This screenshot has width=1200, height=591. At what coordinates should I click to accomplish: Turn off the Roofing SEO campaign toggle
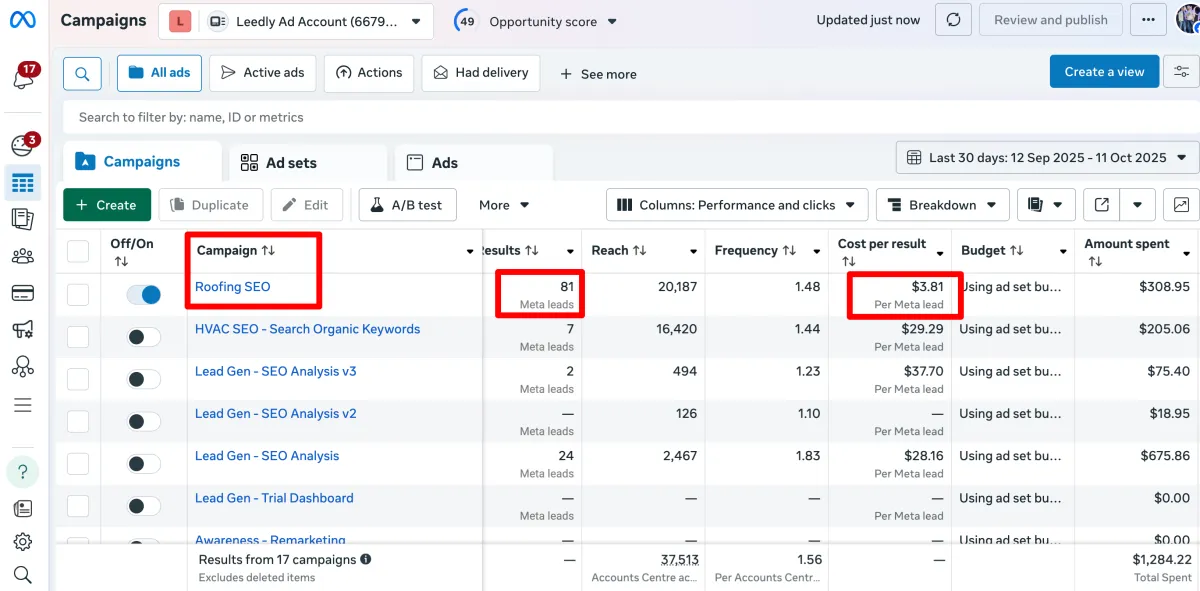pyautogui.click(x=144, y=295)
